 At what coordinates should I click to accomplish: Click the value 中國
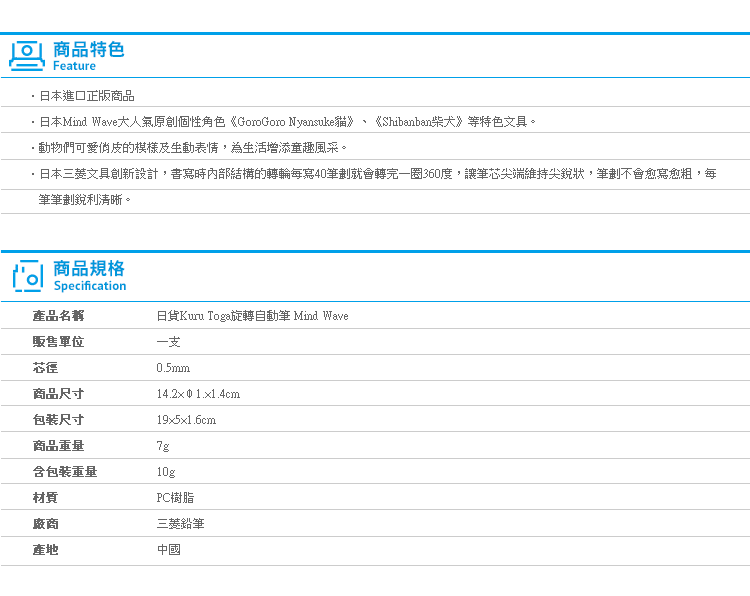coord(168,550)
